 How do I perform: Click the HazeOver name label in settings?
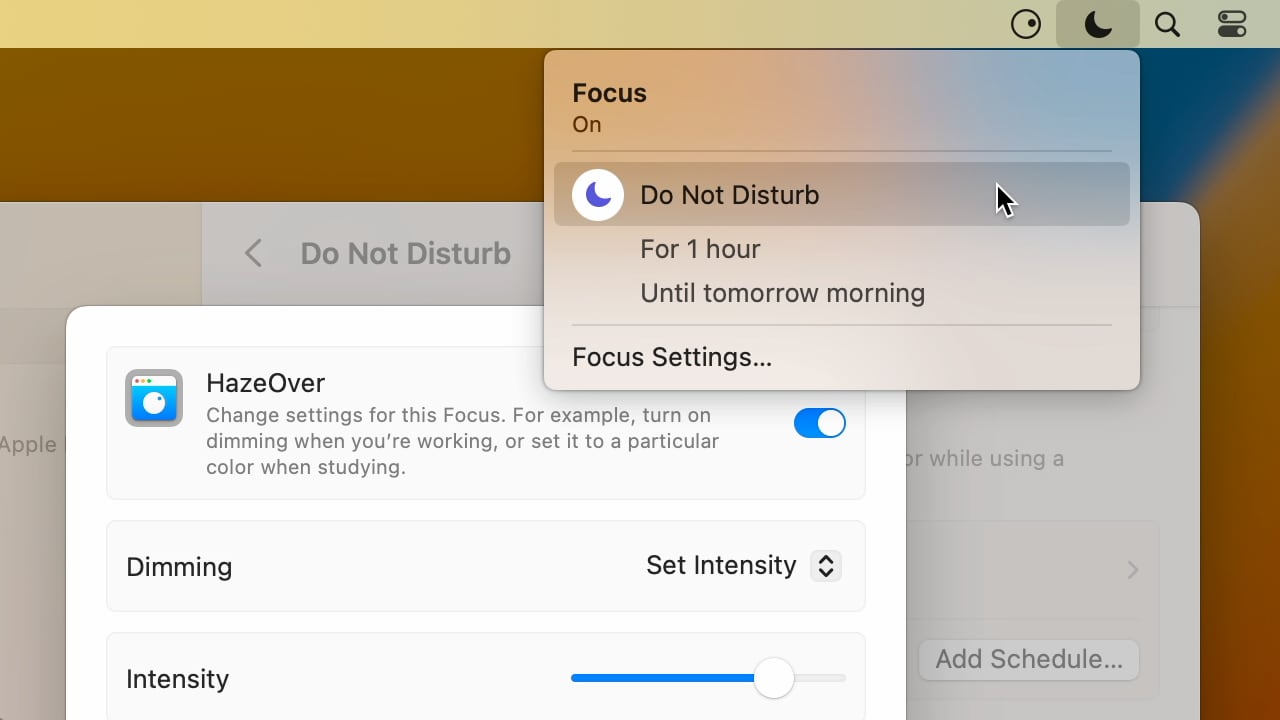tap(265, 383)
